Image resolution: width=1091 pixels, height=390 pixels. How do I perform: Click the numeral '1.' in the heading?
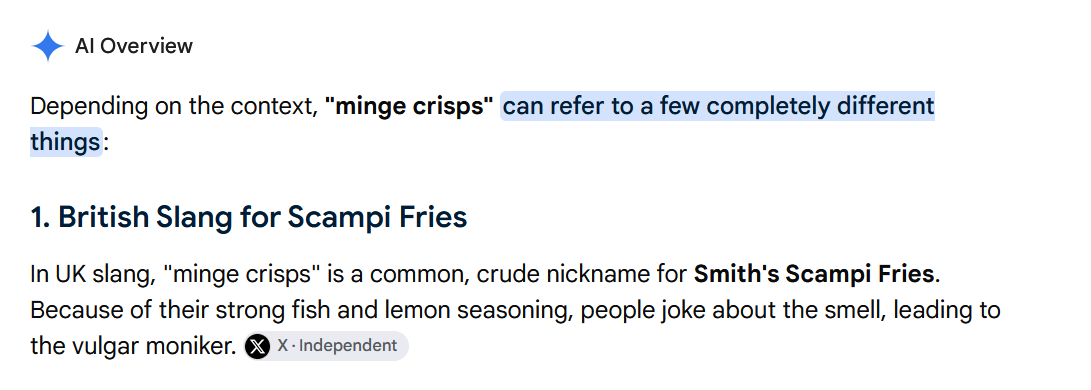[x=40, y=217]
